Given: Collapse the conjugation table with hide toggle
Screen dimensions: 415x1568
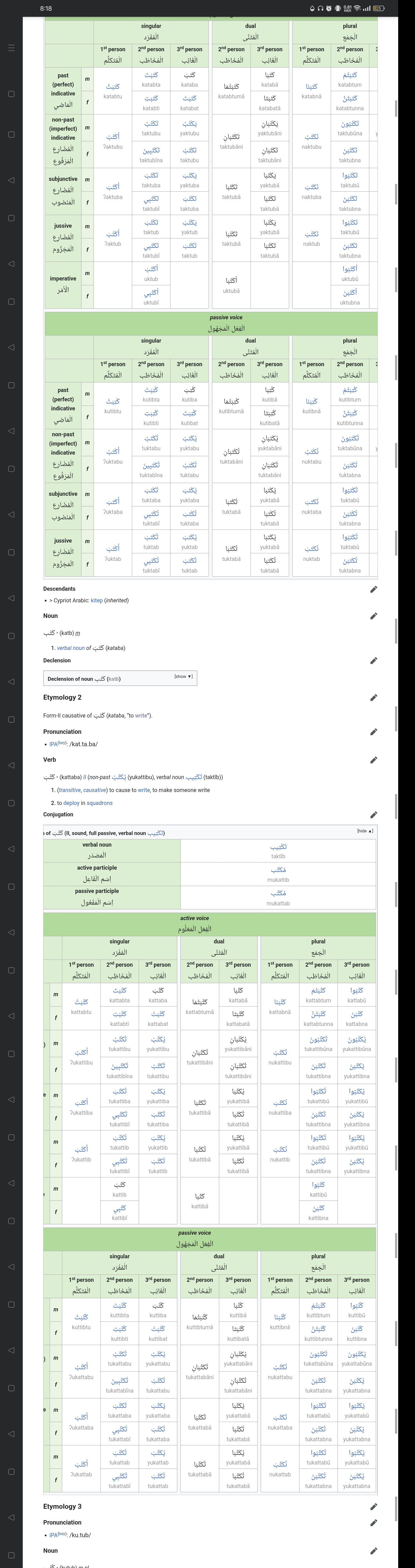Looking at the screenshot, I should pyautogui.click(x=365, y=831).
